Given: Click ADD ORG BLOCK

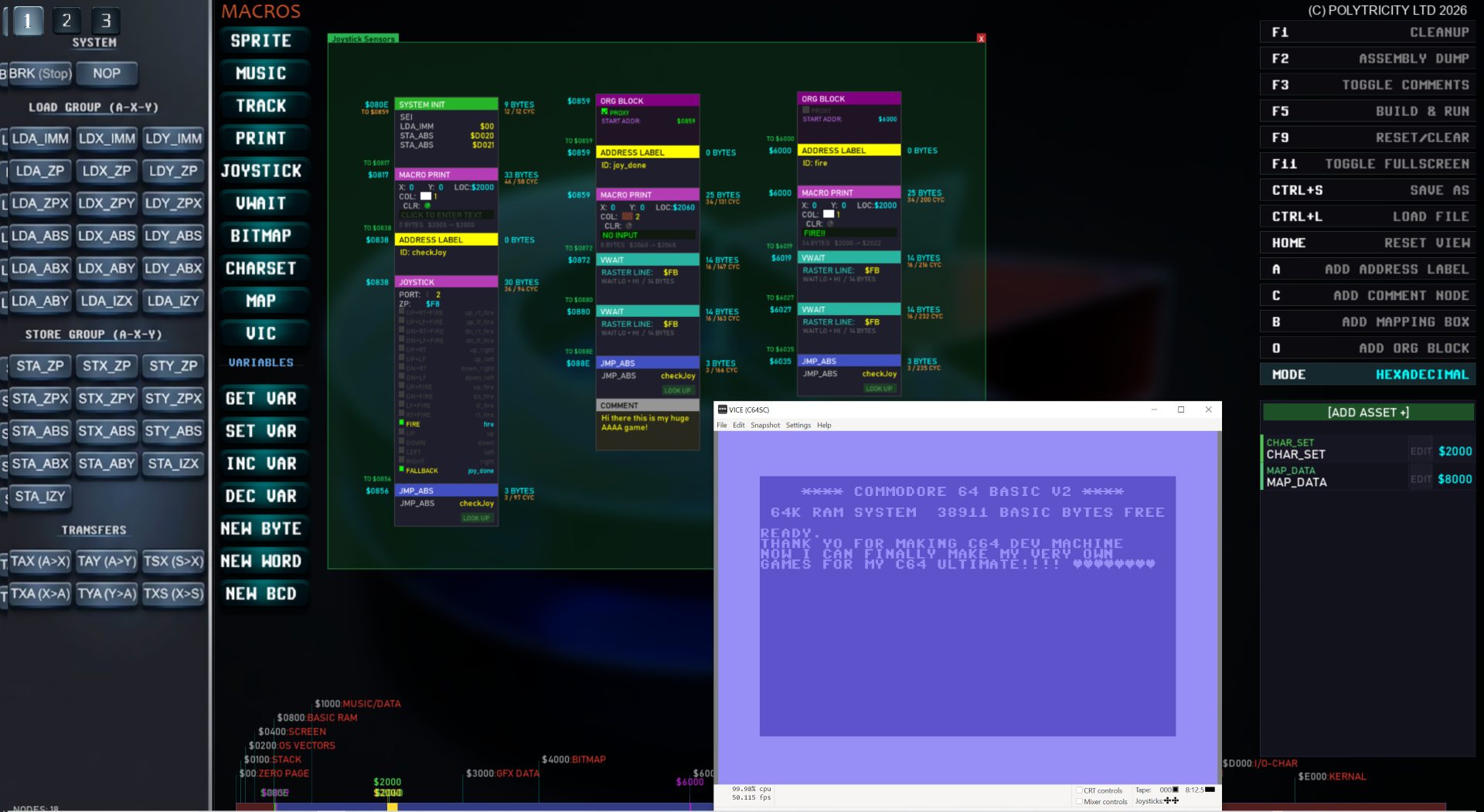Looking at the screenshot, I should coord(1367,348).
